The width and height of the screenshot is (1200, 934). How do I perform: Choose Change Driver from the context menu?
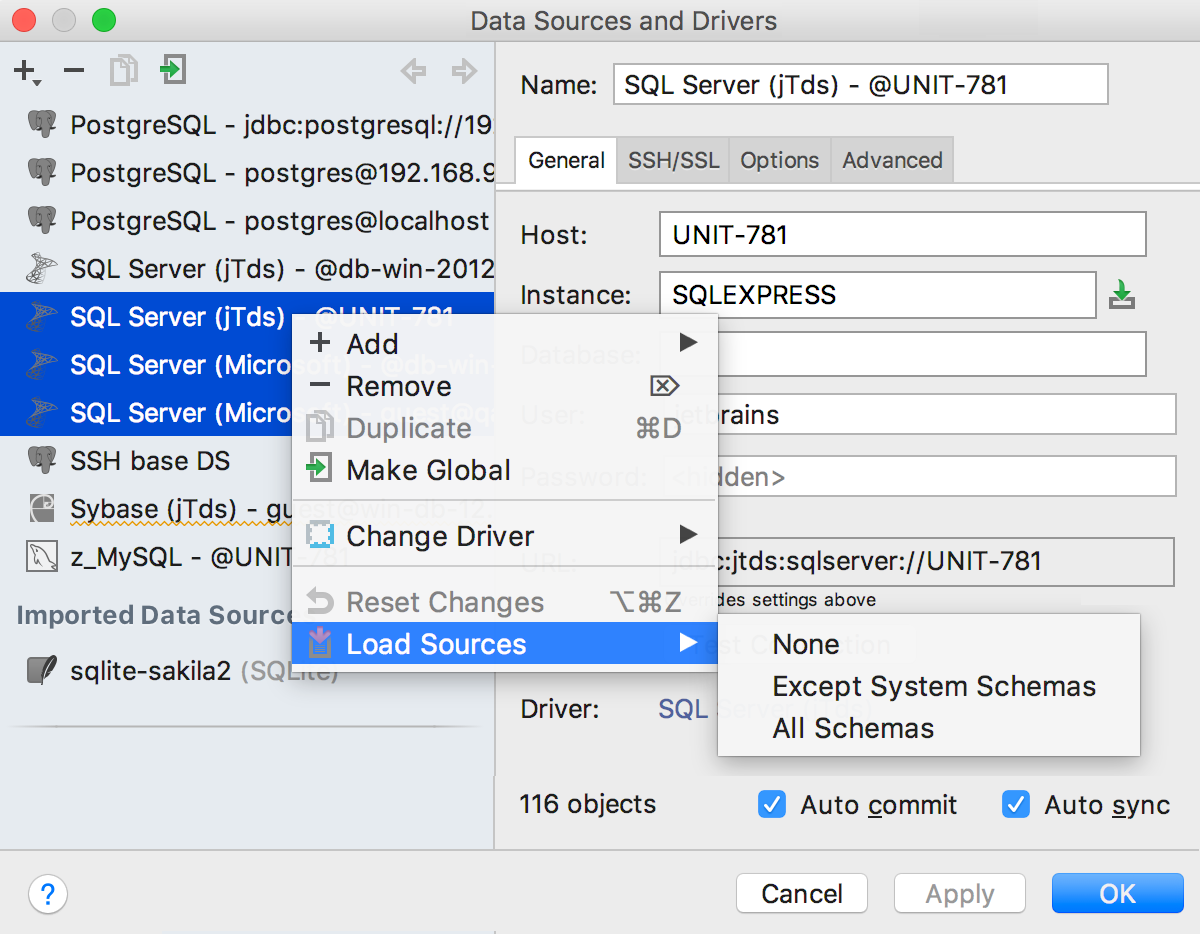click(x=504, y=536)
